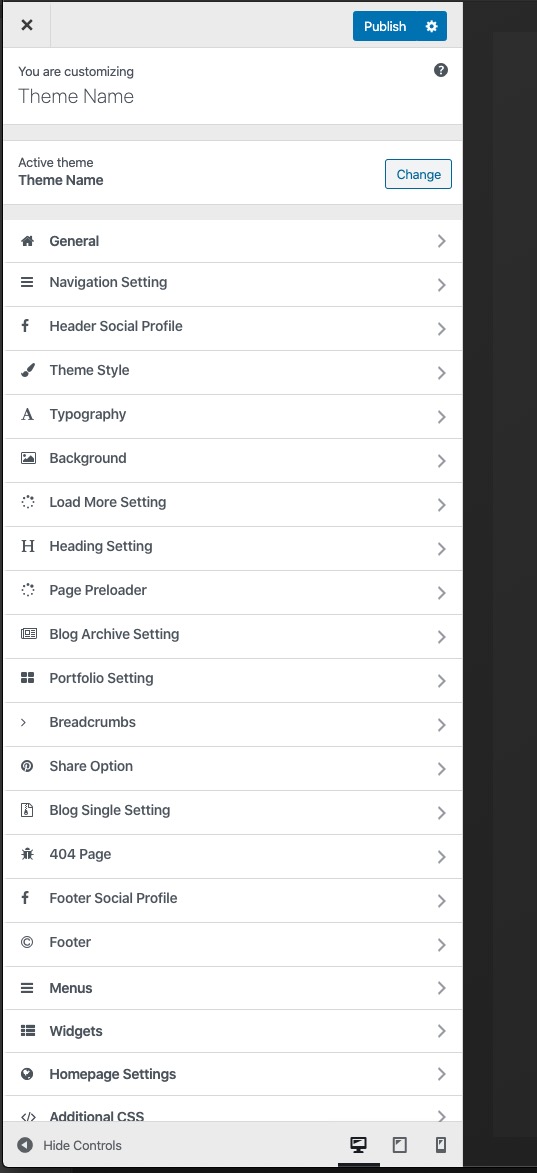Open publish settings gear icon
Image resolution: width=537 pixels, height=1173 pixels.
(432, 26)
